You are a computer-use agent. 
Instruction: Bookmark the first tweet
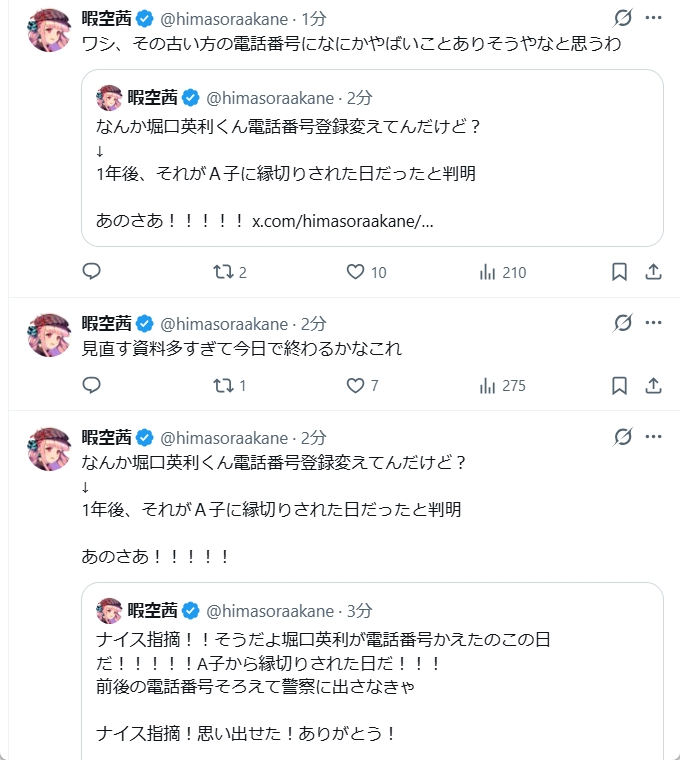click(x=619, y=272)
